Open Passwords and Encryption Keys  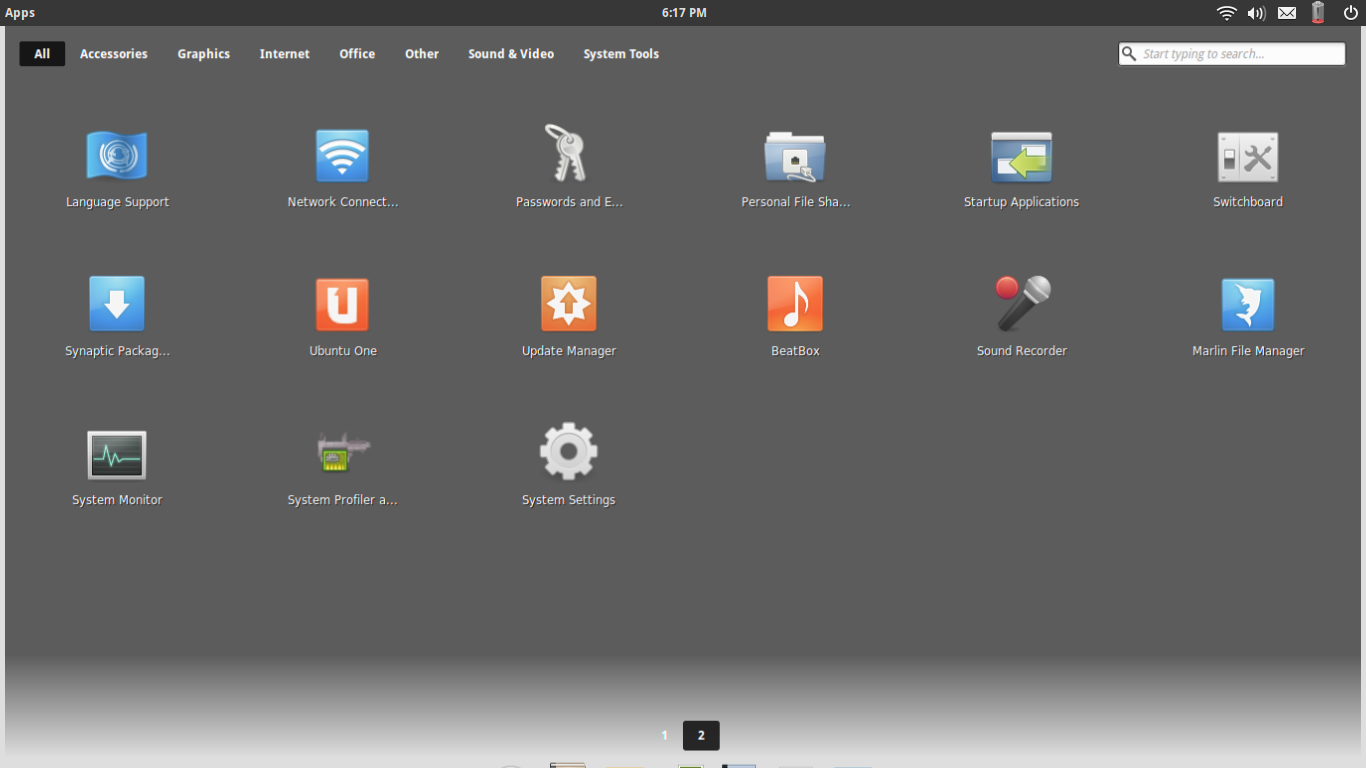[568, 153]
